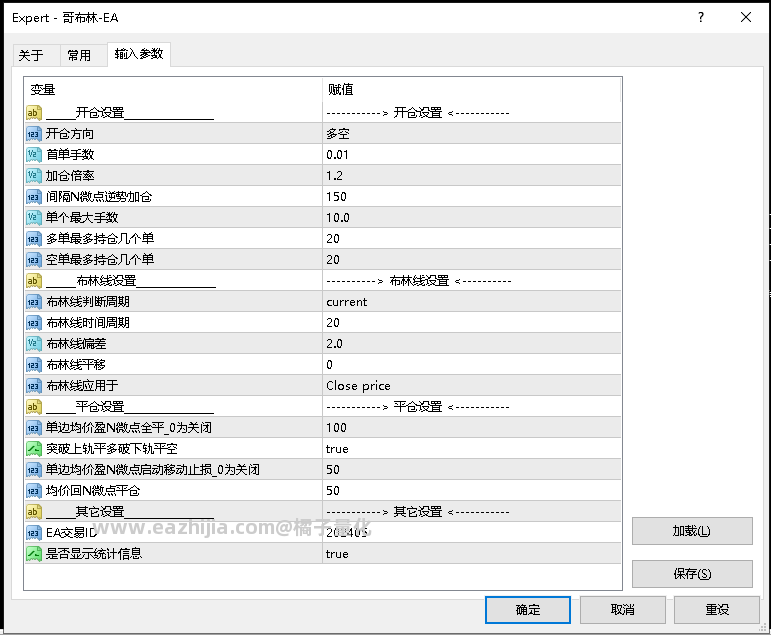Select the 均价回N微点平仓 variable name
Image resolution: width=771 pixels, height=636 pixels.
click(93, 490)
